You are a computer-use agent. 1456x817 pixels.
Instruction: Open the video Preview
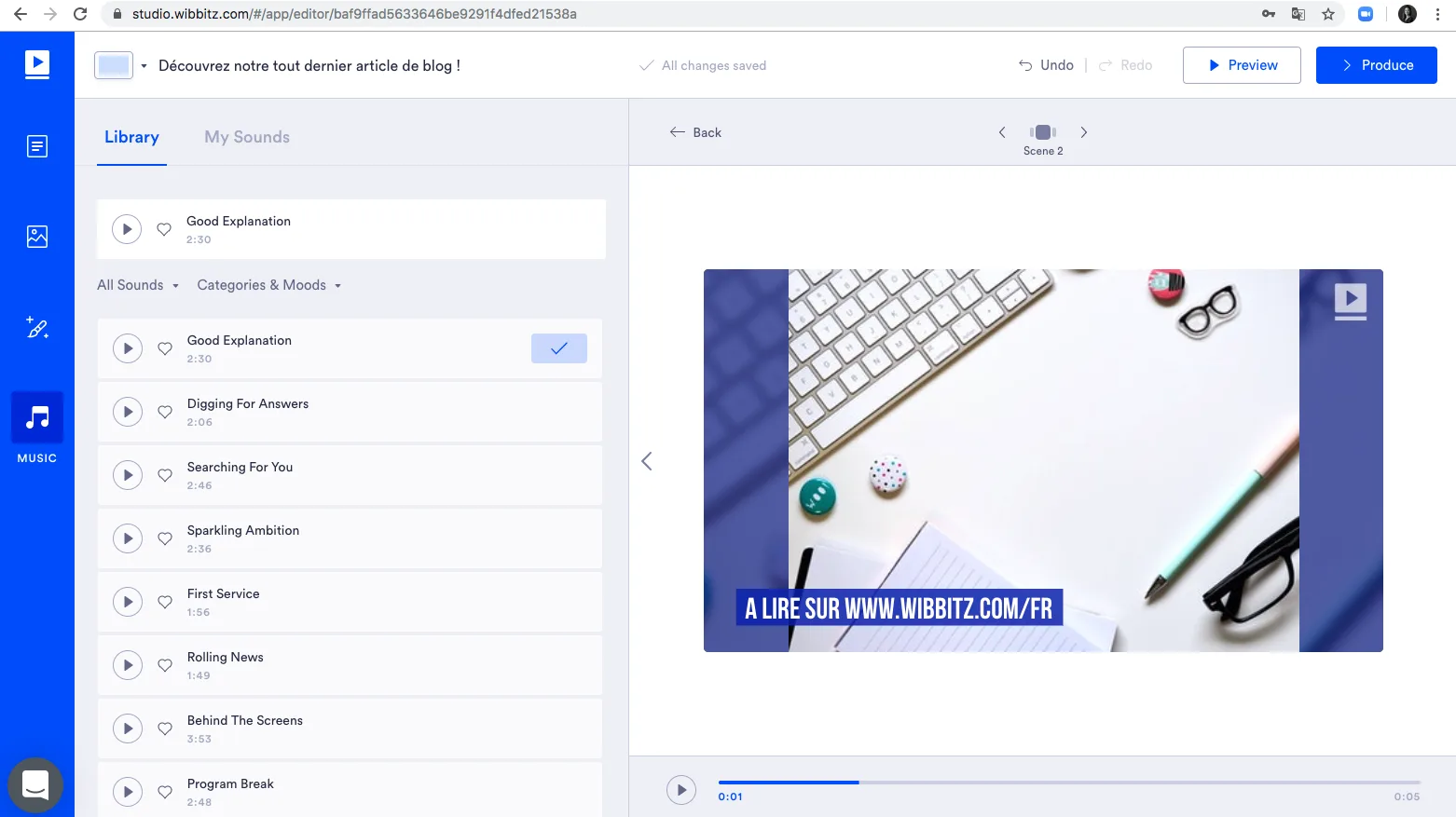click(1242, 65)
